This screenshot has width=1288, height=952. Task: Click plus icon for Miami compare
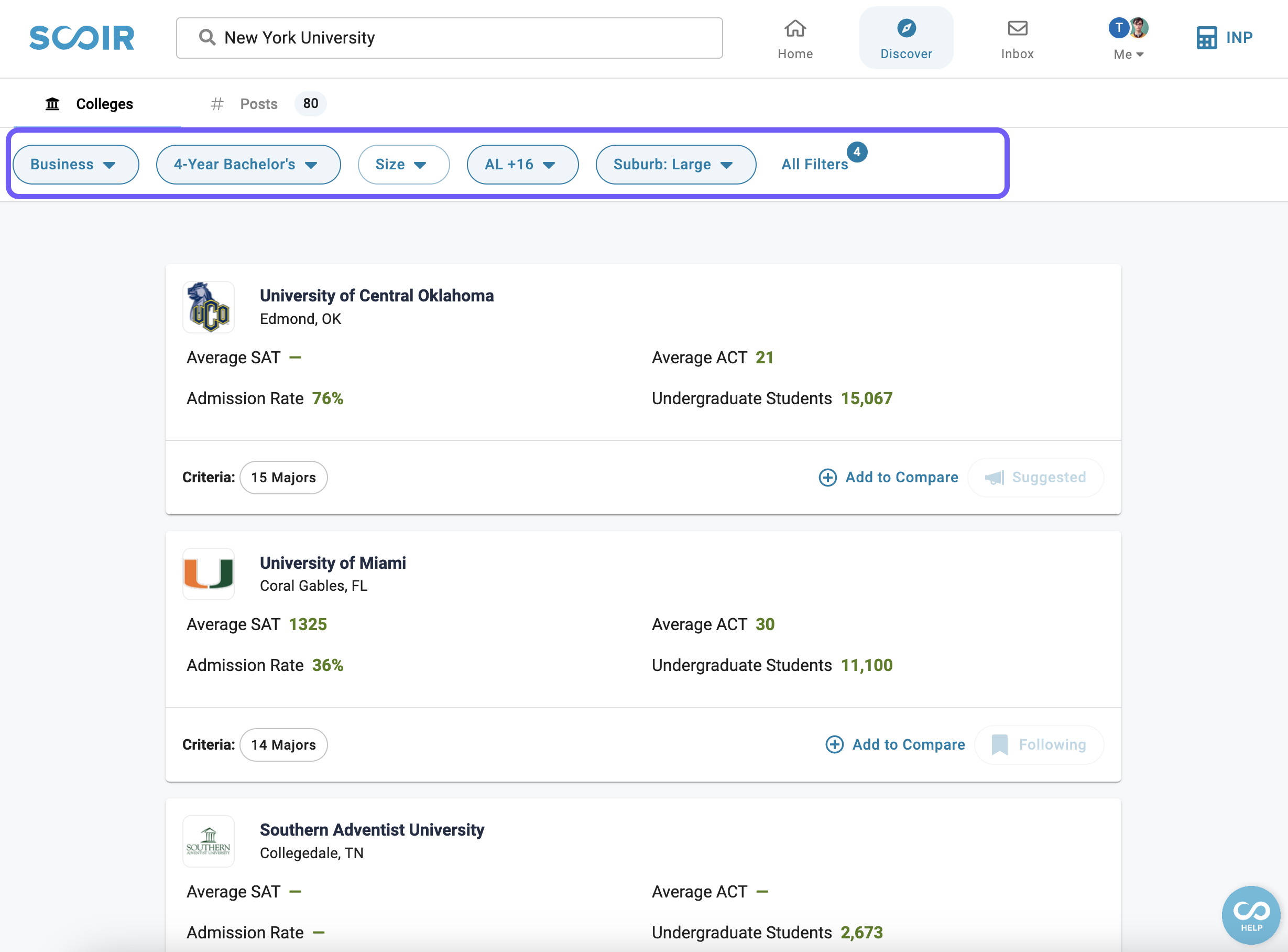click(834, 744)
